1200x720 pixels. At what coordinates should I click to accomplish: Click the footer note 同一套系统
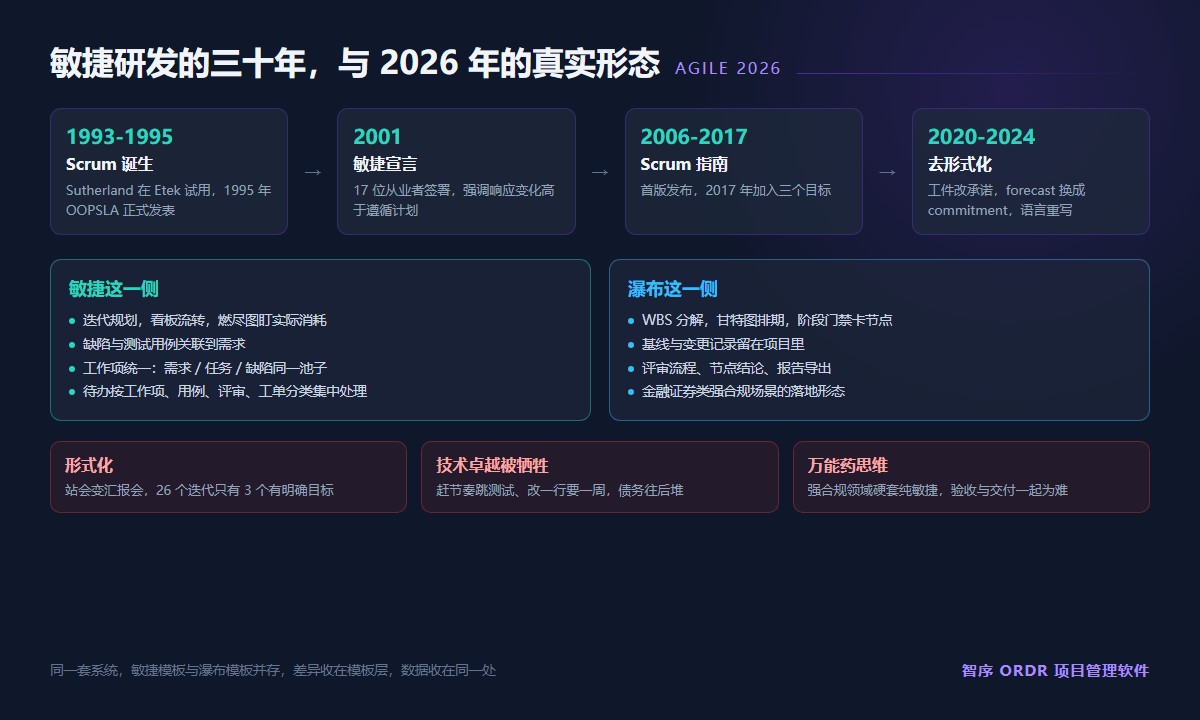(x=273, y=670)
